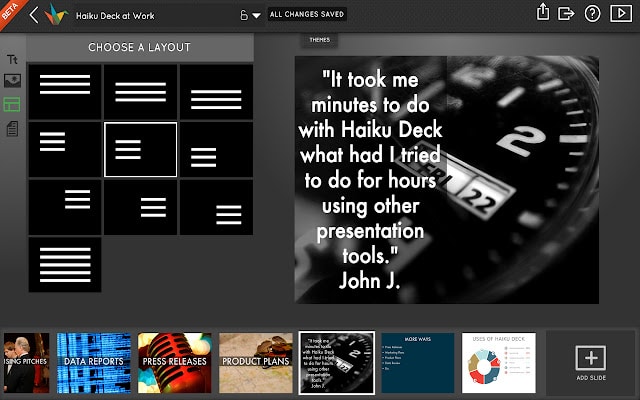The image size is (640, 400).
Task: Open the help question mark icon
Action: tap(592, 14)
